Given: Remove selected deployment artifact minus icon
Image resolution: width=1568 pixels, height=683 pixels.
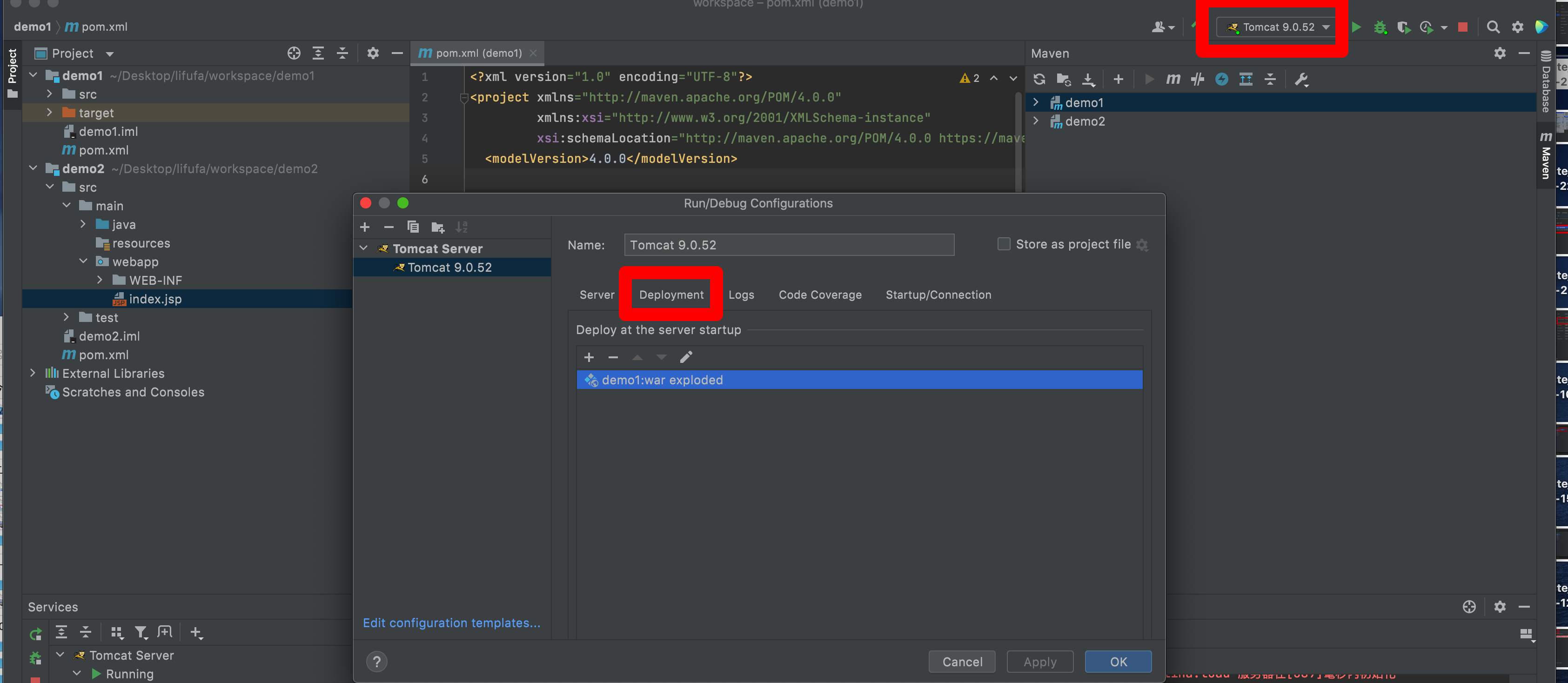Looking at the screenshot, I should coord(613,357).
